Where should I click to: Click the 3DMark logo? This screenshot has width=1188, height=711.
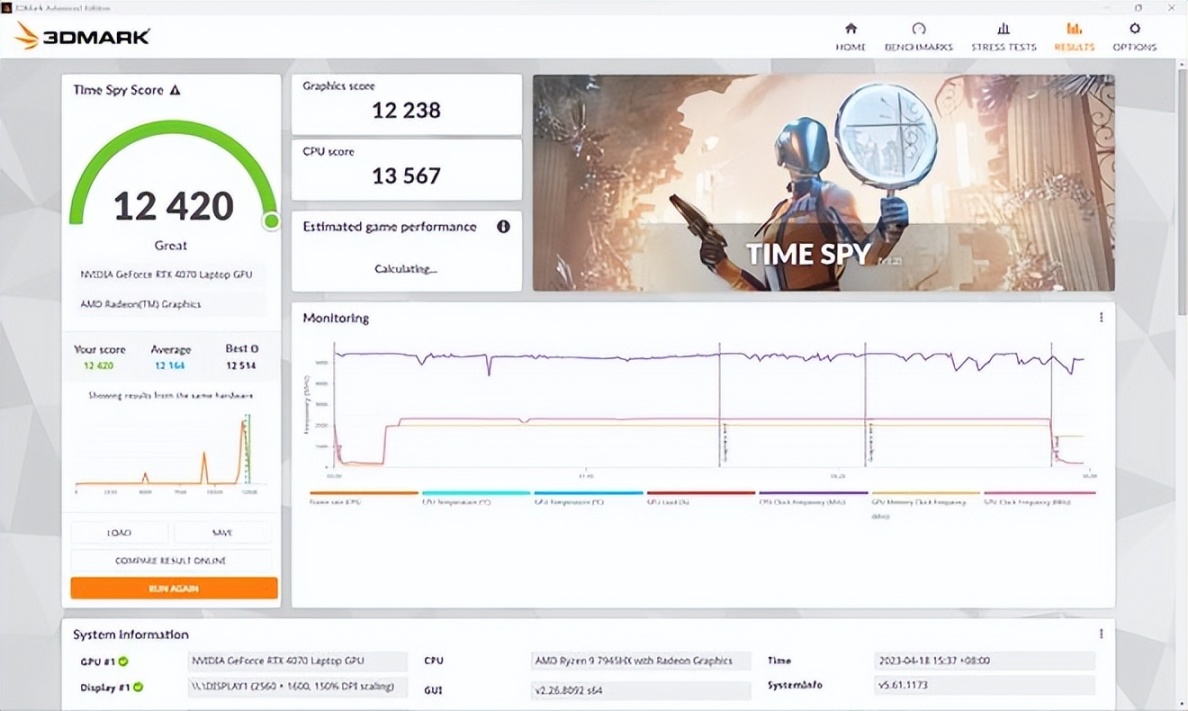point(82,36)
